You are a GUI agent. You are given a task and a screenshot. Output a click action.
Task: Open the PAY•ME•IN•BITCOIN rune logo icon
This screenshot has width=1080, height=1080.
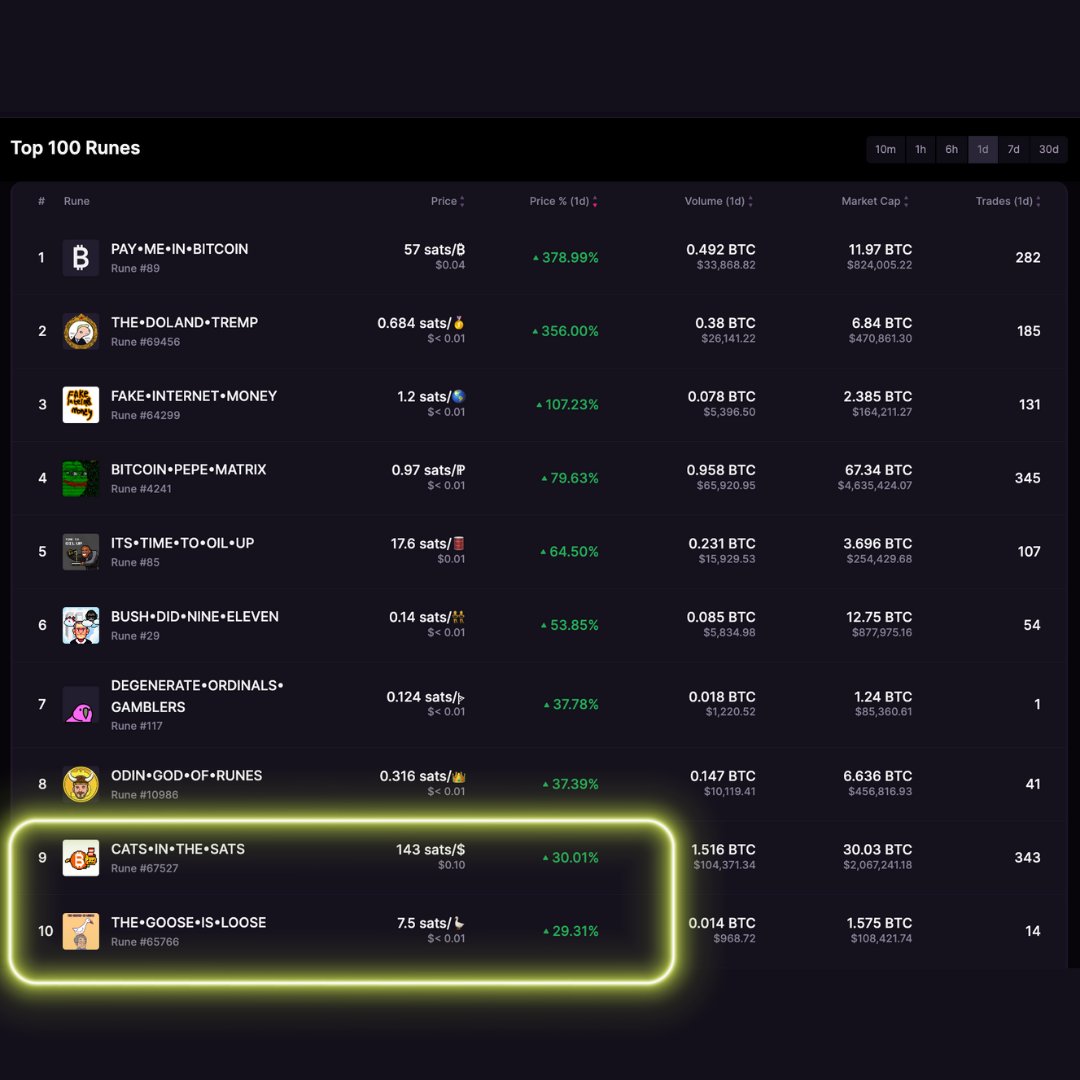(81, 258)
